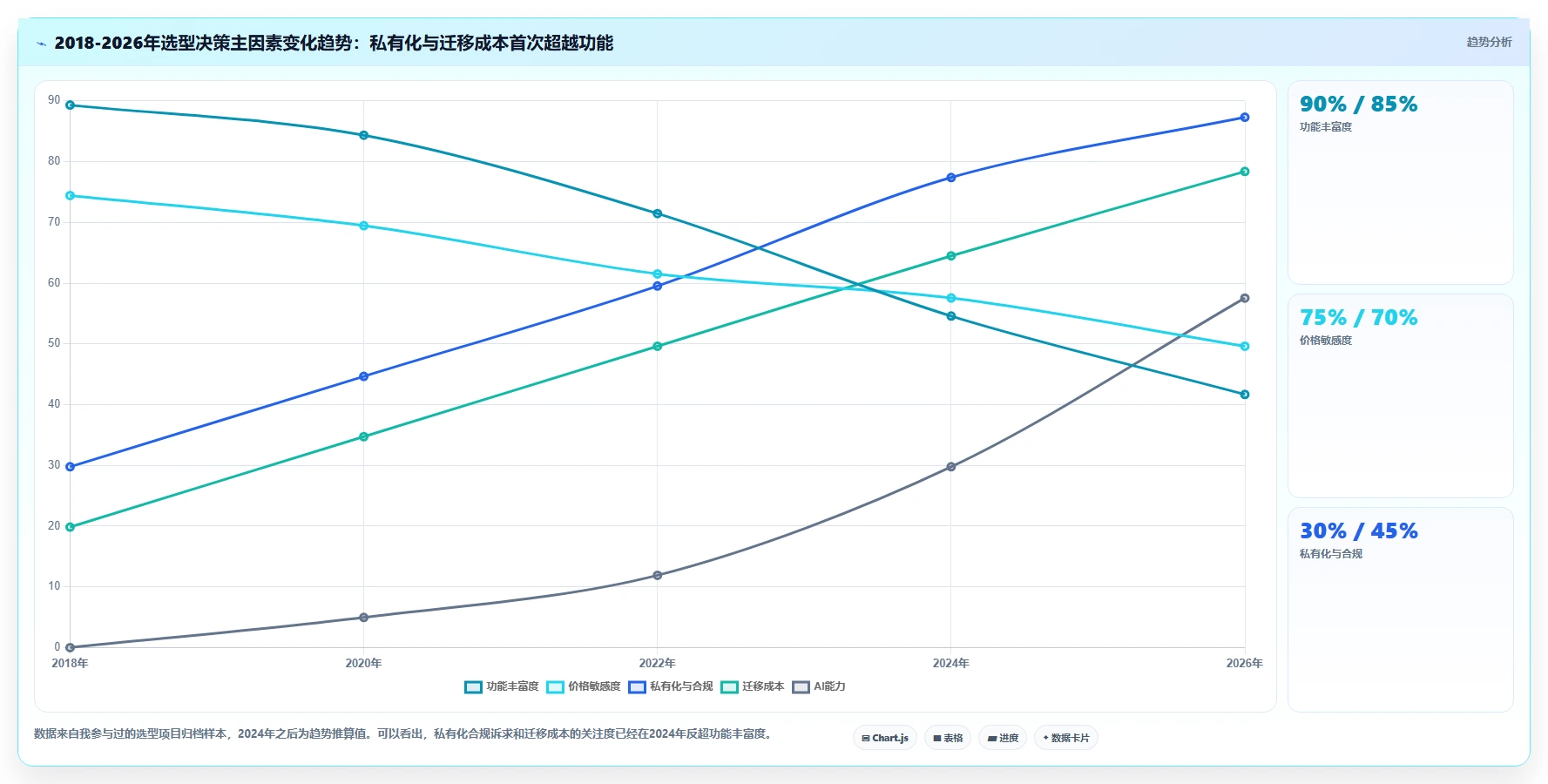Click the 价格敏感度 data point at 2022年
This screenshot has width=1548, height=784.
tap(658, 274)
